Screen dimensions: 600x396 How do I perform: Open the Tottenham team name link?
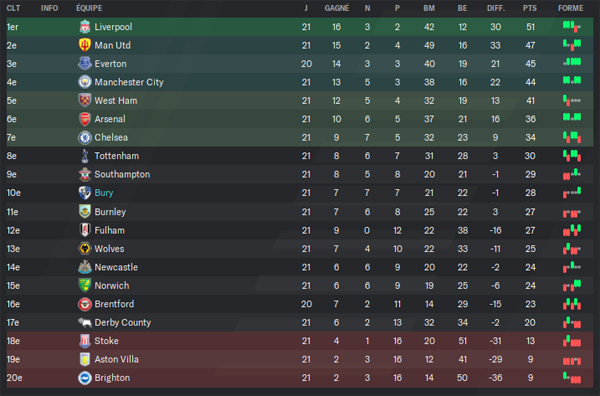(117, 156)
